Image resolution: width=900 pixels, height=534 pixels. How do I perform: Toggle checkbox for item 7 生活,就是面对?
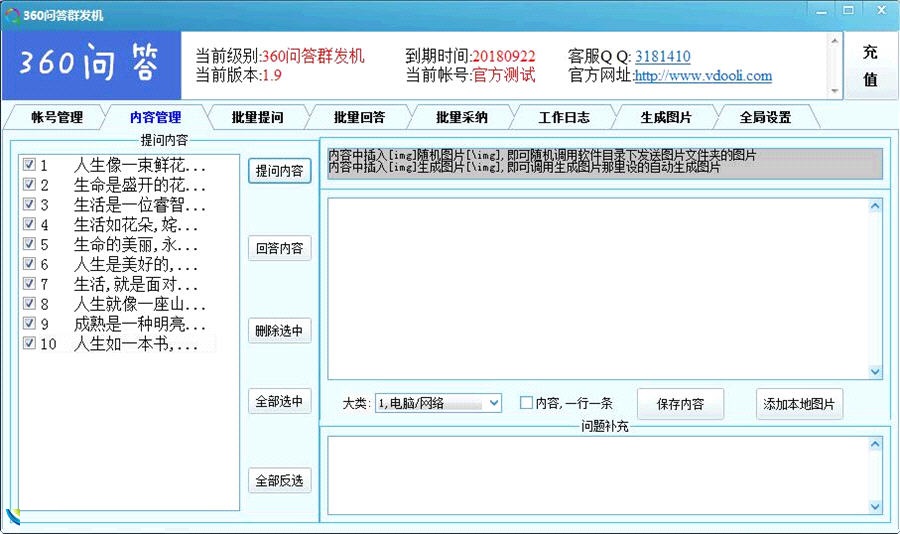[x=29, y=284]
